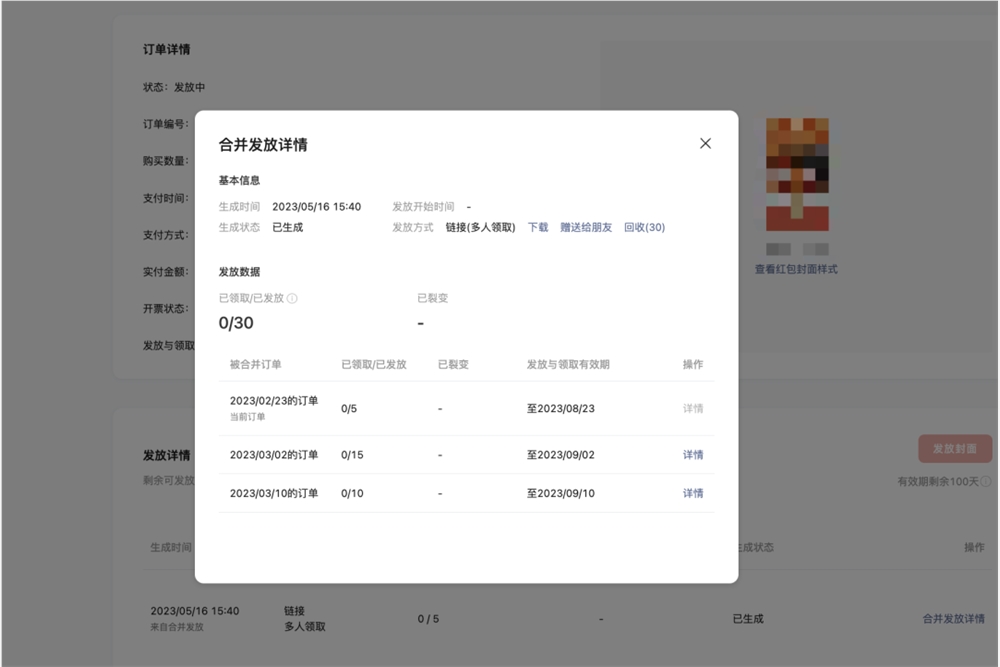The height and width of the screenshot is (667, 1000).
Task: Click the 生成时间 value 2023/05/16 15:40 in dialog
Action: [316, 207]
